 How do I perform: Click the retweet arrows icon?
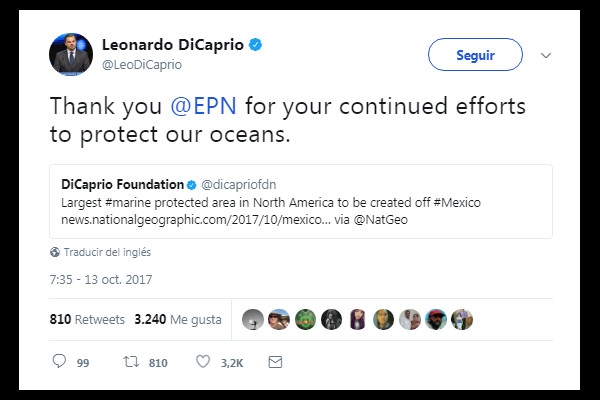[x=128, y=361]
